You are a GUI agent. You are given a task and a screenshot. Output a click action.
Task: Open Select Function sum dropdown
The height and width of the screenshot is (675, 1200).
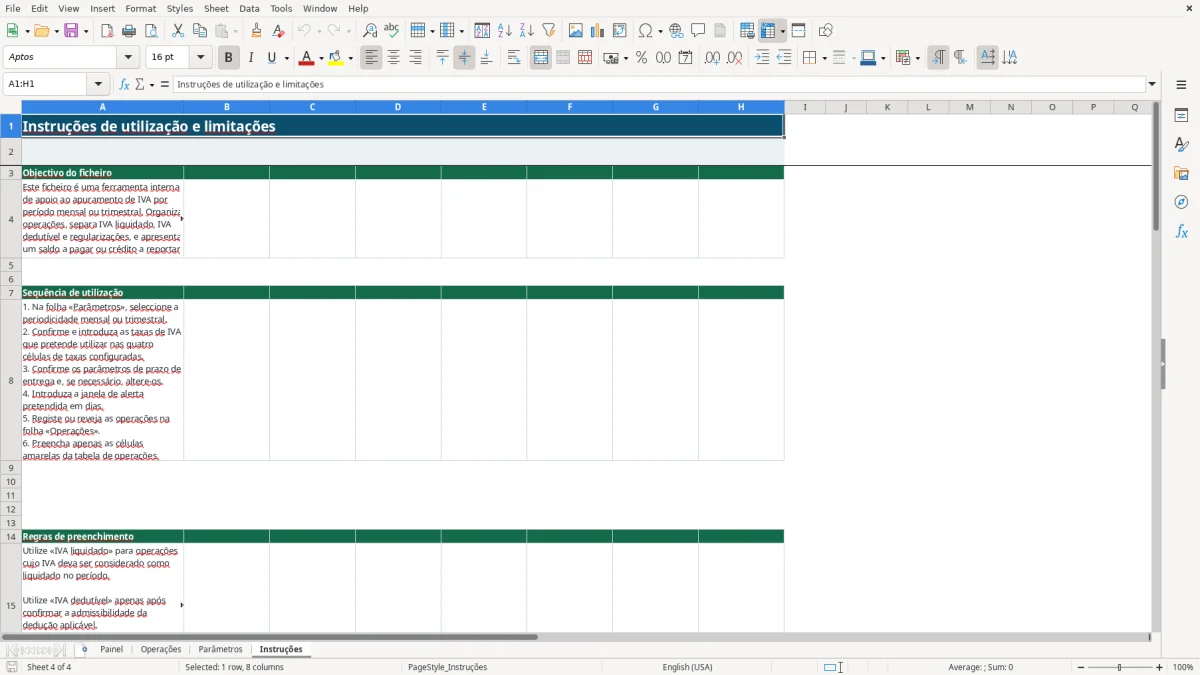point(153,84)
